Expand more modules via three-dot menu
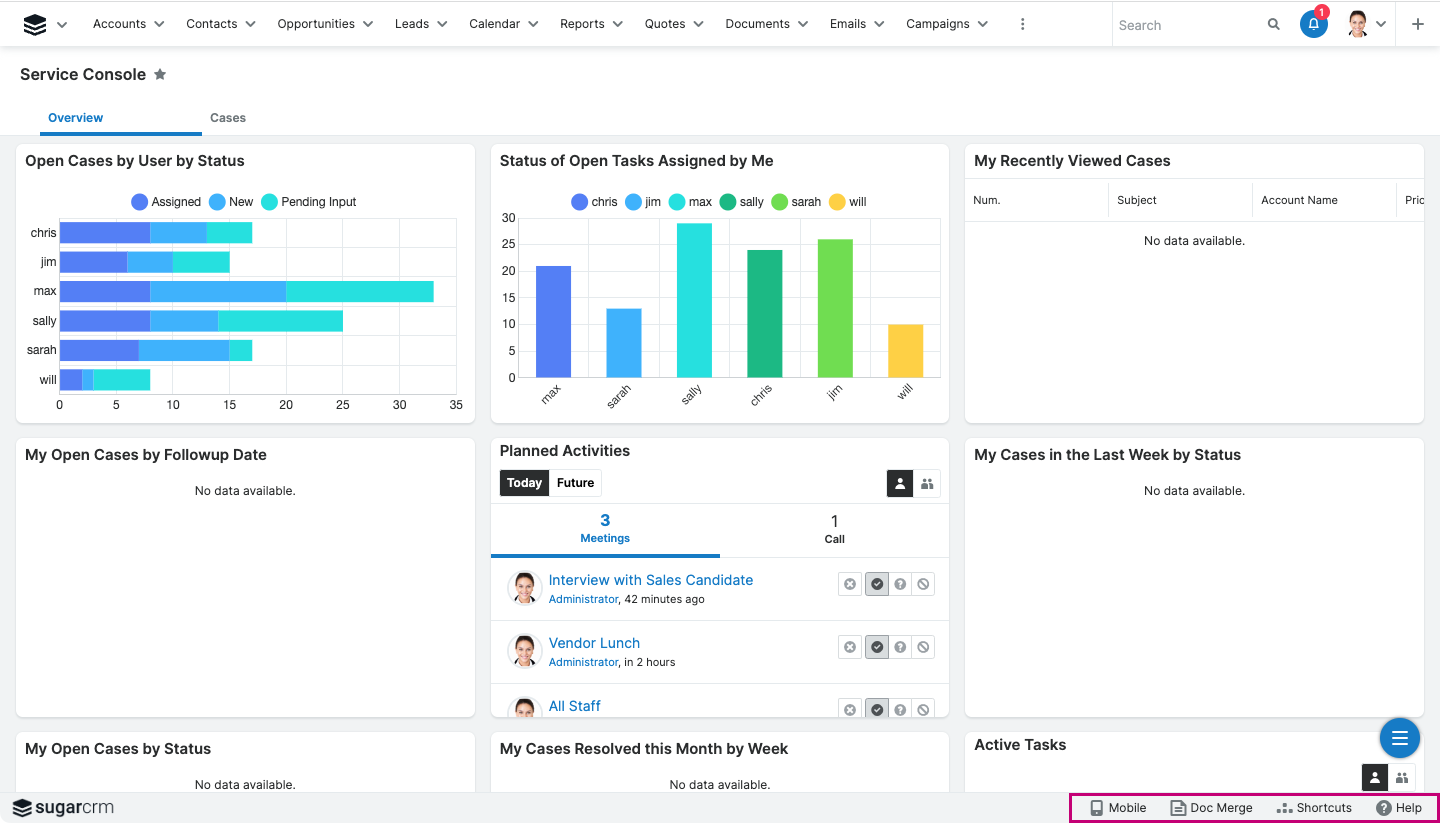This screenshot has width=1440, height=823. 1022,24
